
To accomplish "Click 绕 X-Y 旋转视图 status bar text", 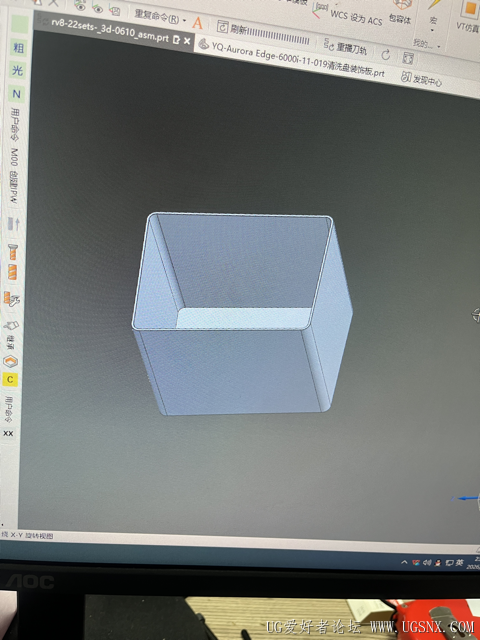I will 27,536.
